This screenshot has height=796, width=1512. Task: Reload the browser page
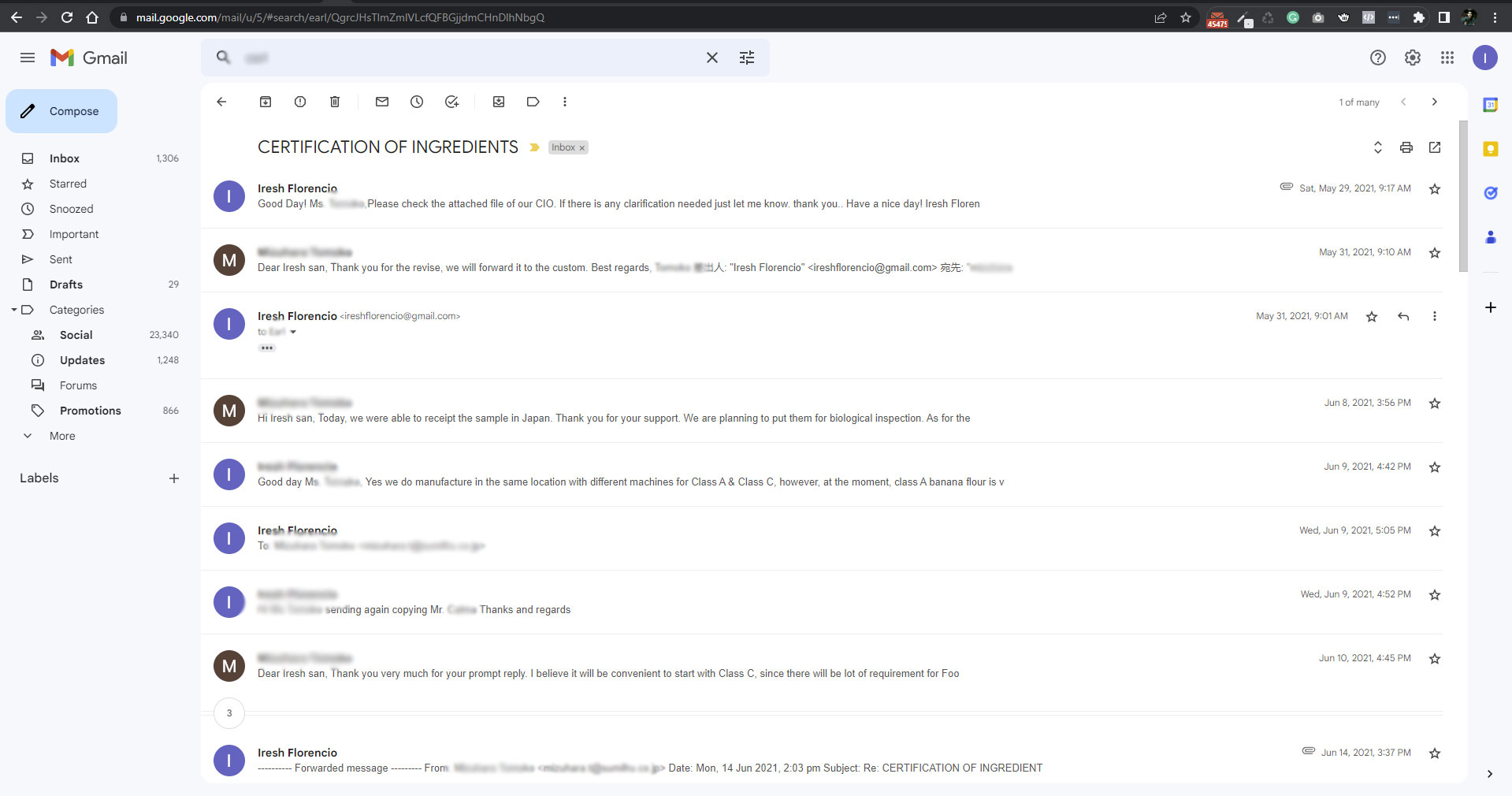67,17
